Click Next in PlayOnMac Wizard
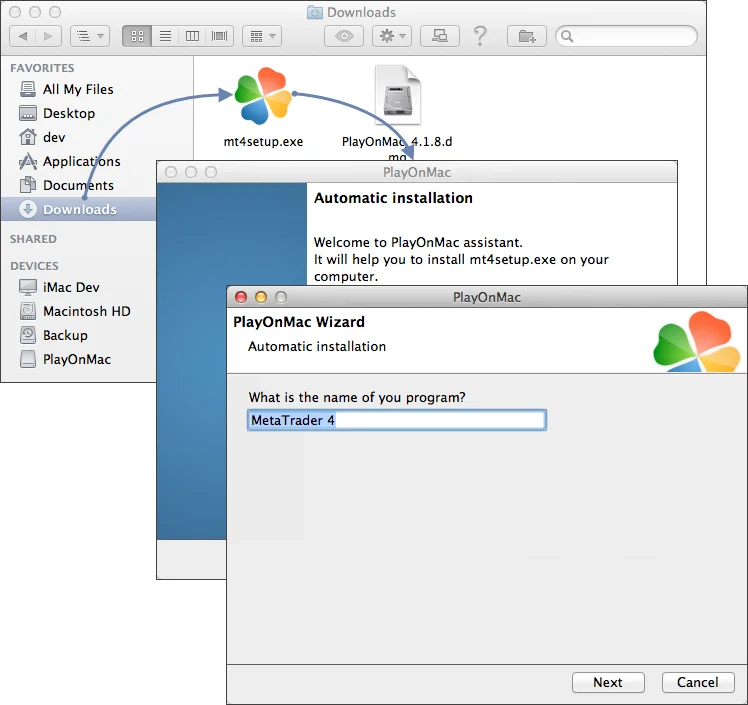This screenshot has height=705, width=748. (x=608, y=683)
